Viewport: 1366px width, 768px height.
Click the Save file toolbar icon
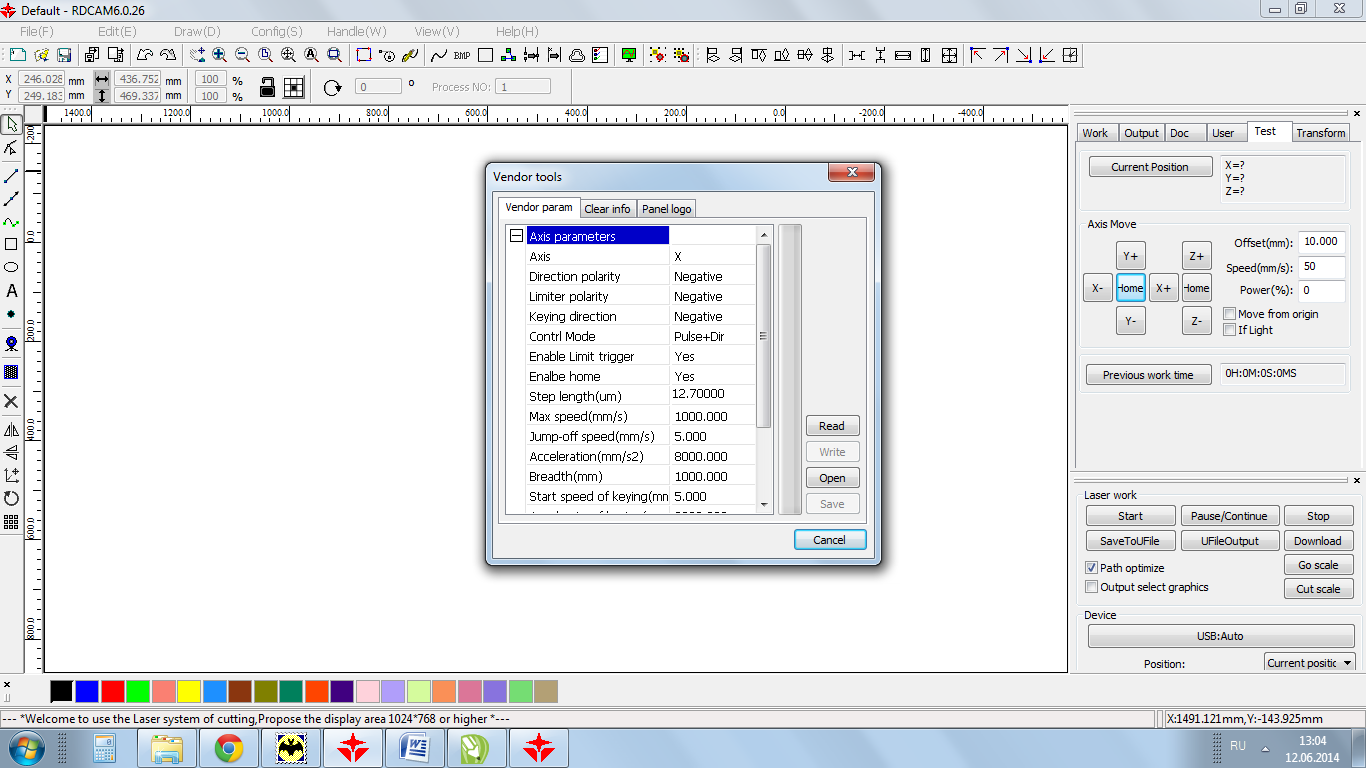64,55
